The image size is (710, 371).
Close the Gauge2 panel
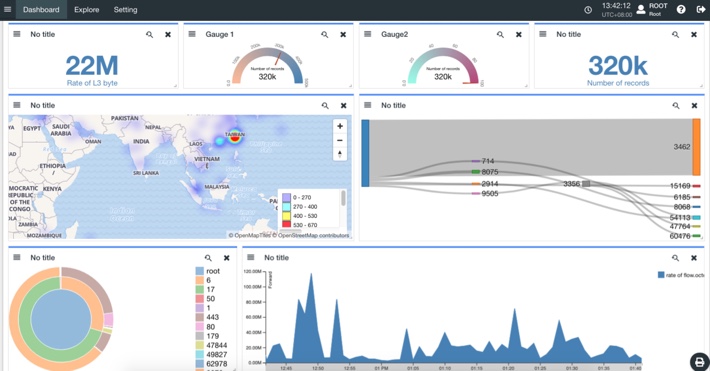coord(519,34)
